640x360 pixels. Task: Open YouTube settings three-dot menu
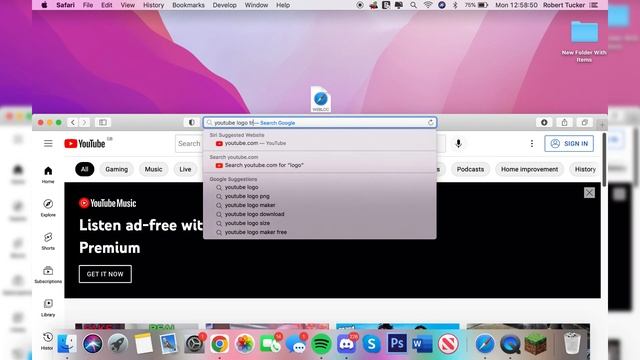click(x=531, y=143)
